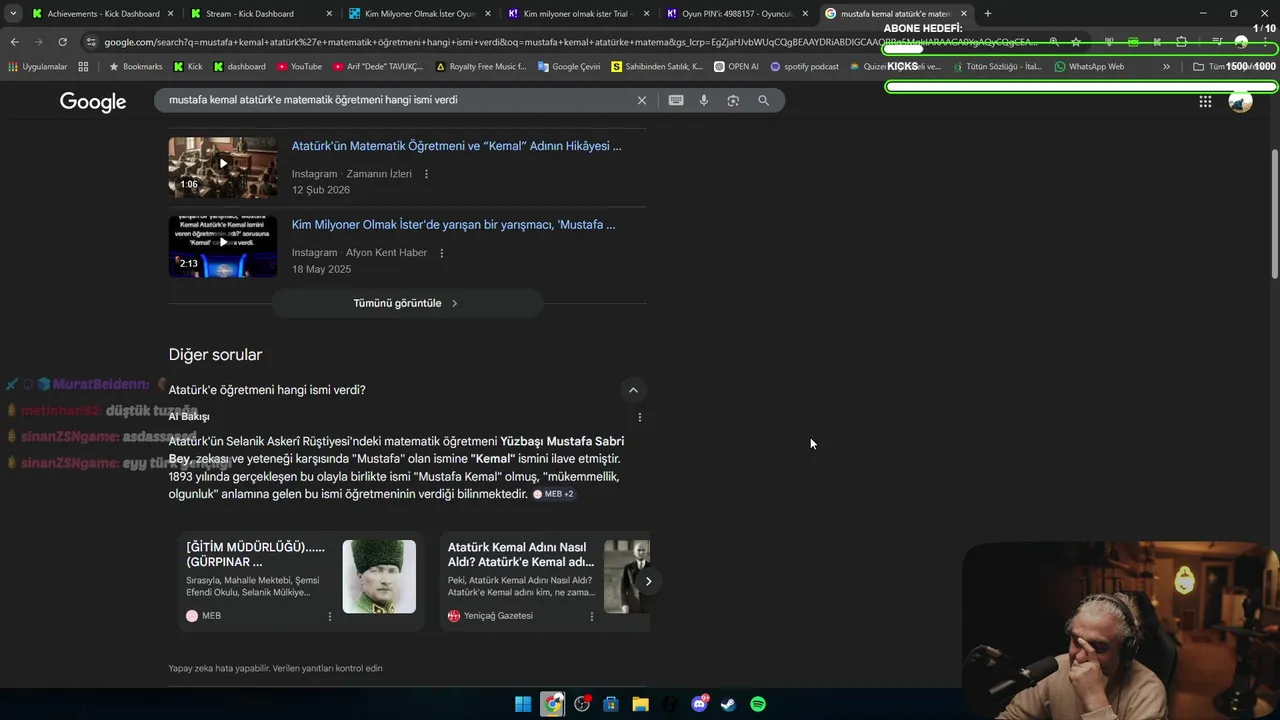The image size is (1280, 720).
Task: Open the Google account avatar menu
Action: pyautogui.click(x=1240, y=101)
